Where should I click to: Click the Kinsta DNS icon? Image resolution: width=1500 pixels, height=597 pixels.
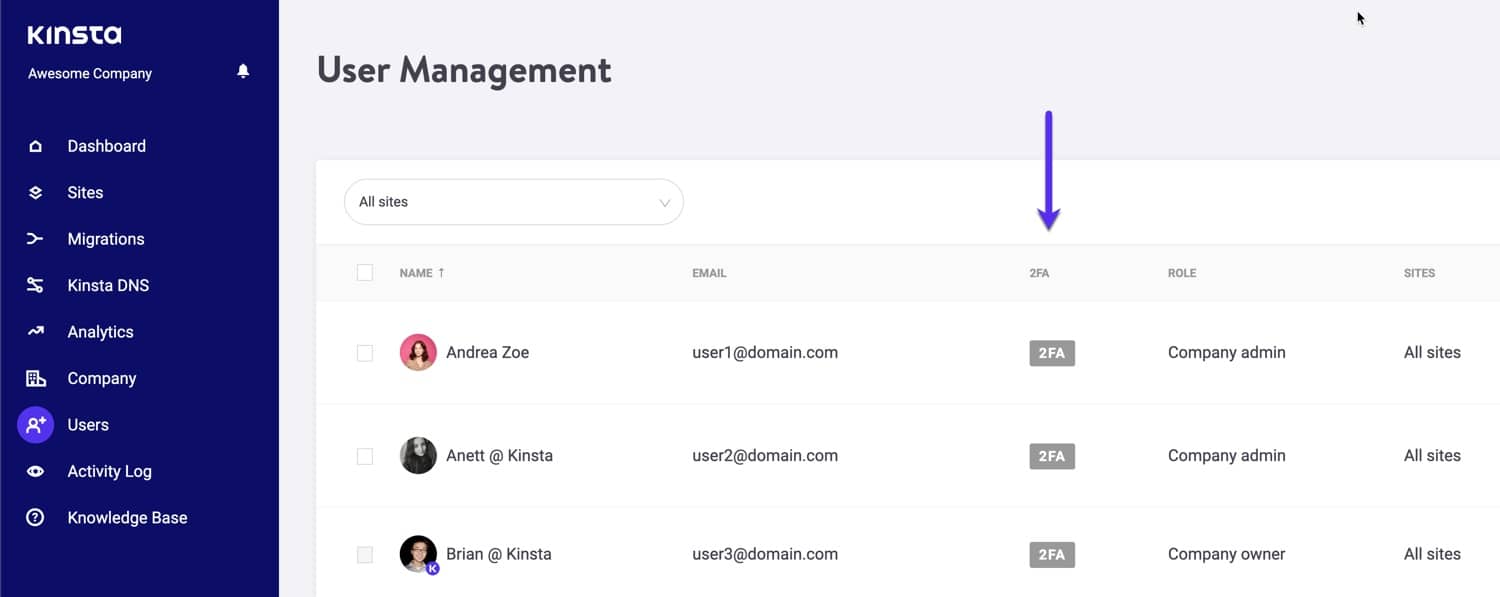click(36, 286)
